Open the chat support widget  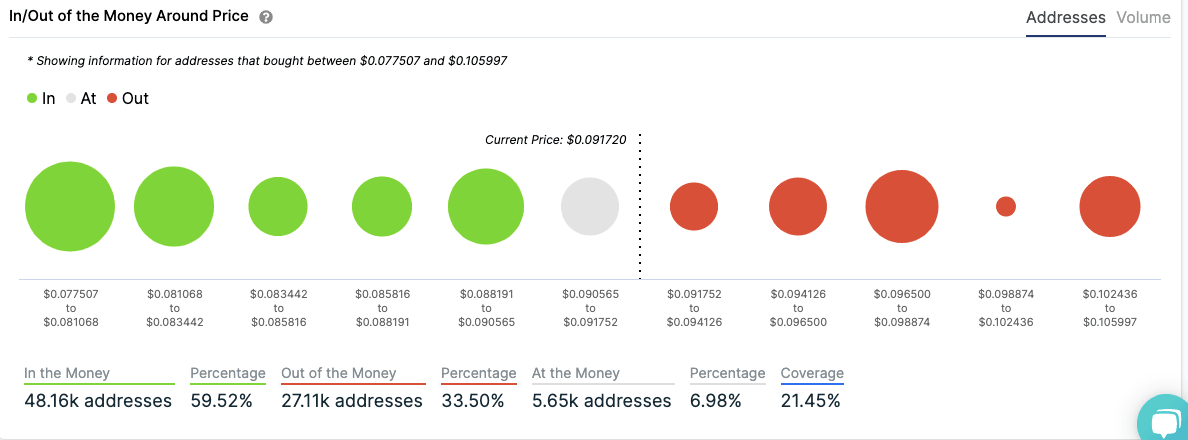[x=1164, y=419]
